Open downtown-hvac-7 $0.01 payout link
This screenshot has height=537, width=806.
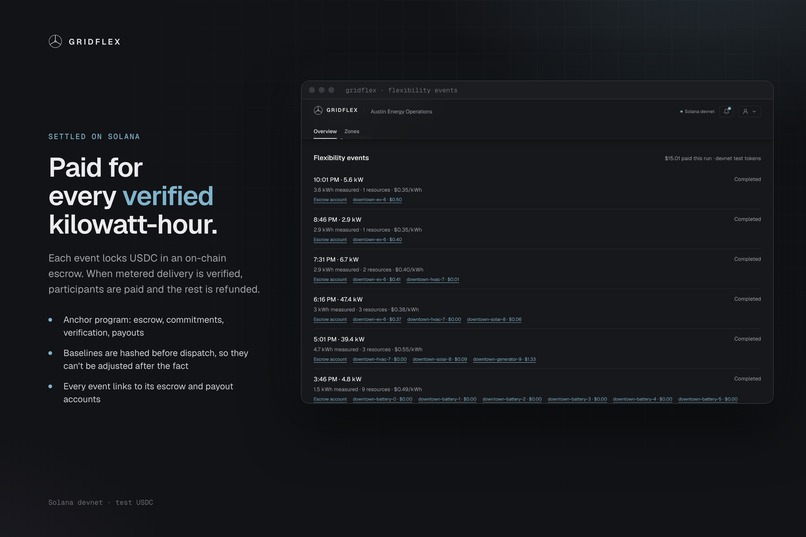433,280
